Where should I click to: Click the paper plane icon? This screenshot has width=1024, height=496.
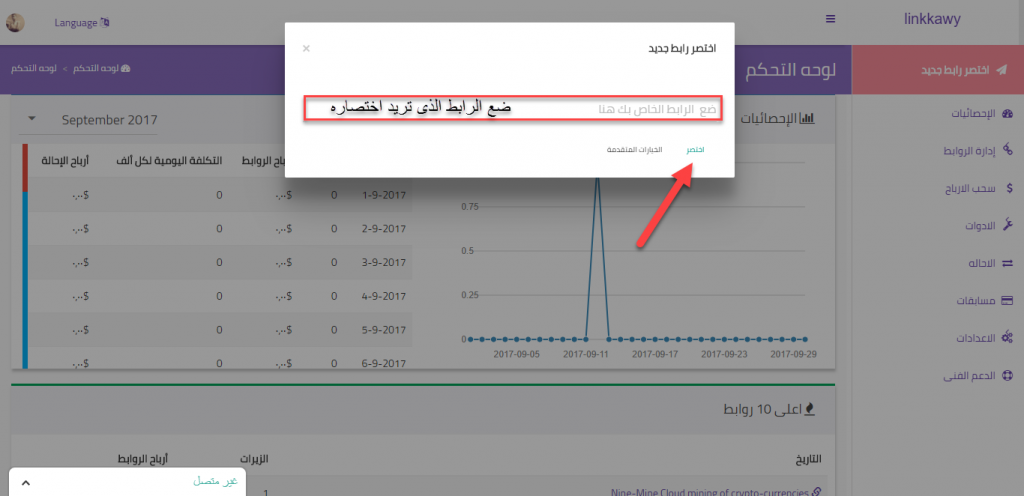tap(1002, 70)
